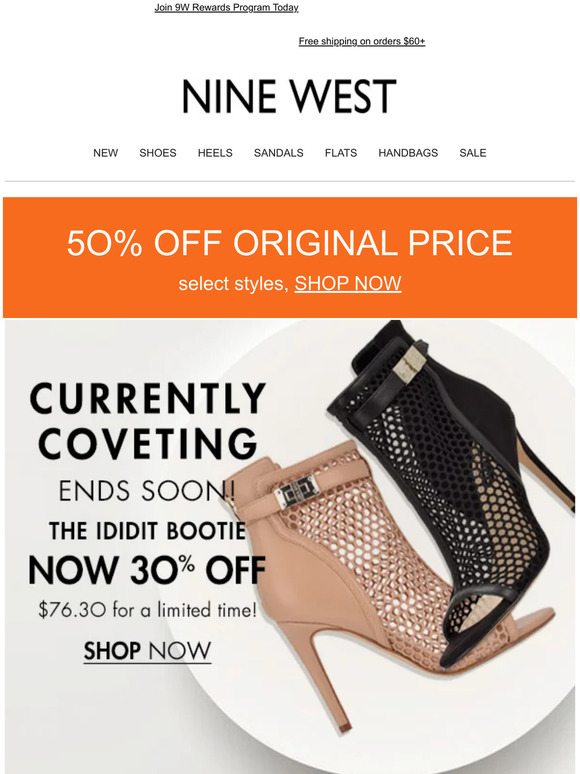Go to the SALE section
The image size is (580, 774).
click(x=472, y=153)
